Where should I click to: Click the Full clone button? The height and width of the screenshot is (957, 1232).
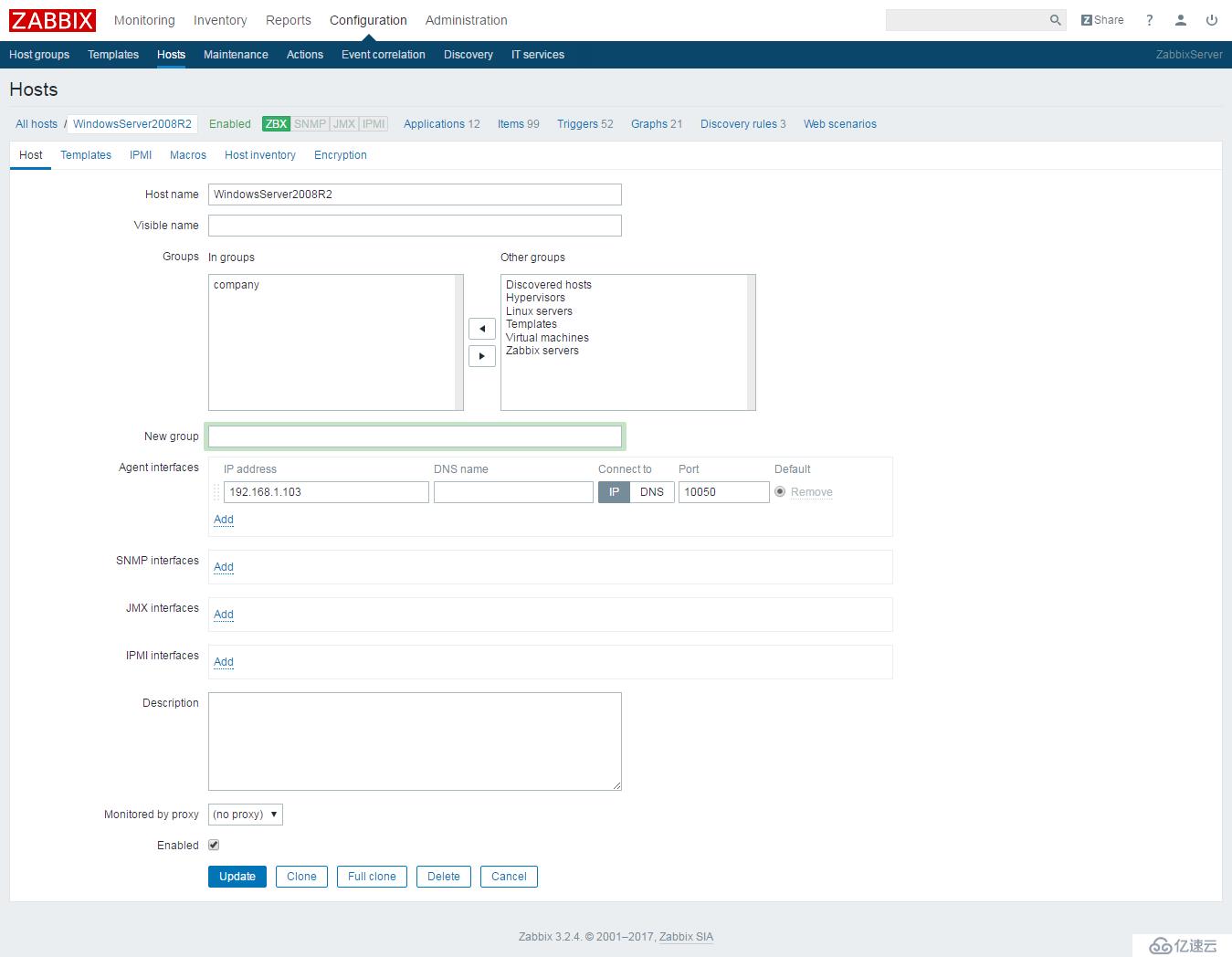372,877
